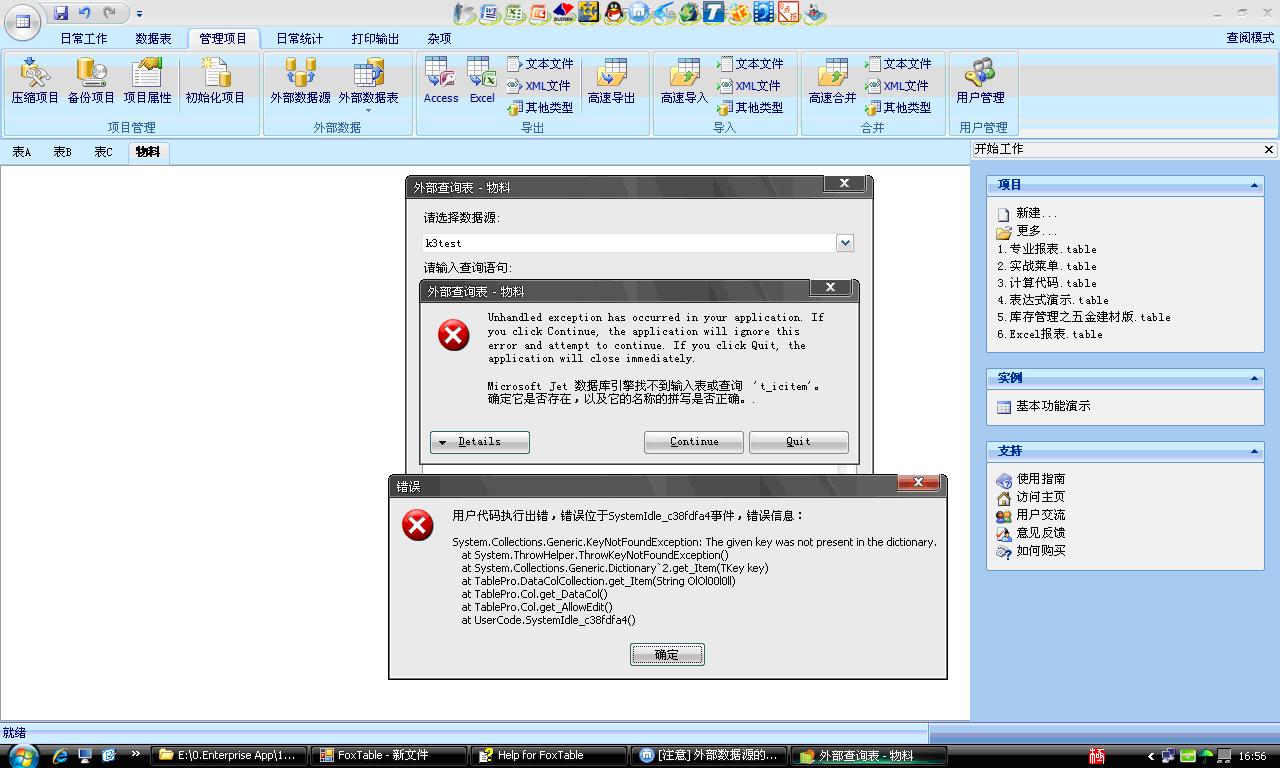
Task: Click the 高速导入 fast import icon
Action: coord(684,81)
